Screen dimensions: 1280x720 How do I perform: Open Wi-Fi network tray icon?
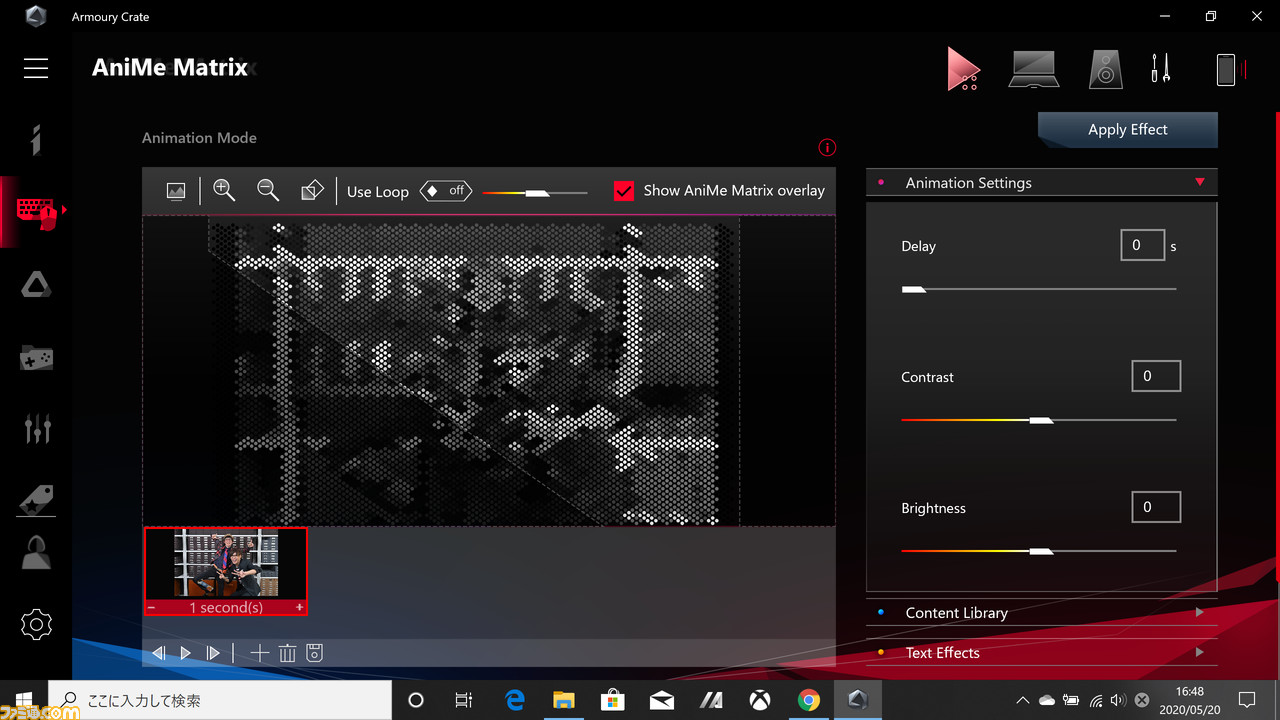[x=1096, y=701]
